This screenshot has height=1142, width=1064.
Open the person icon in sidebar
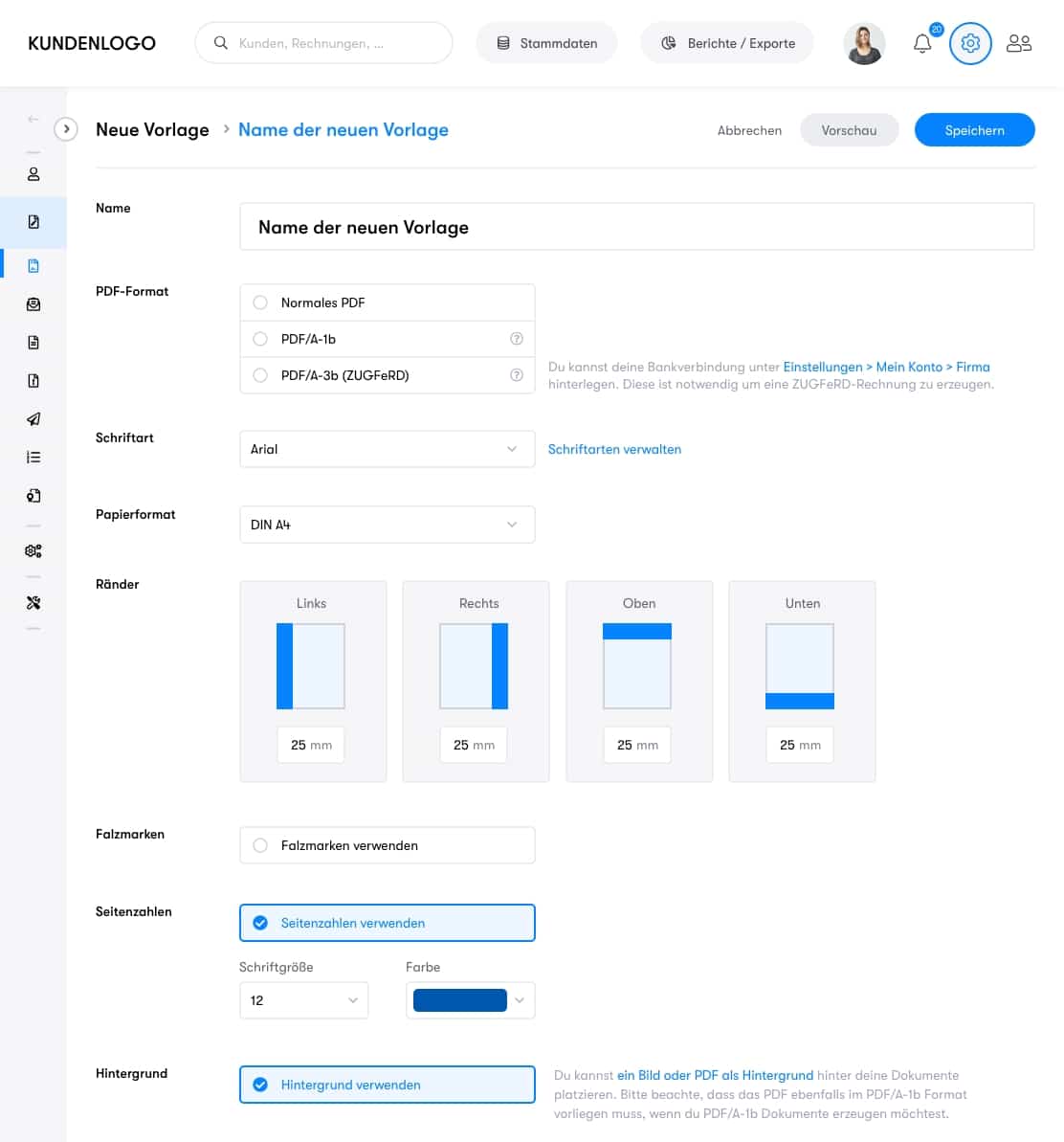pos(33,174)
